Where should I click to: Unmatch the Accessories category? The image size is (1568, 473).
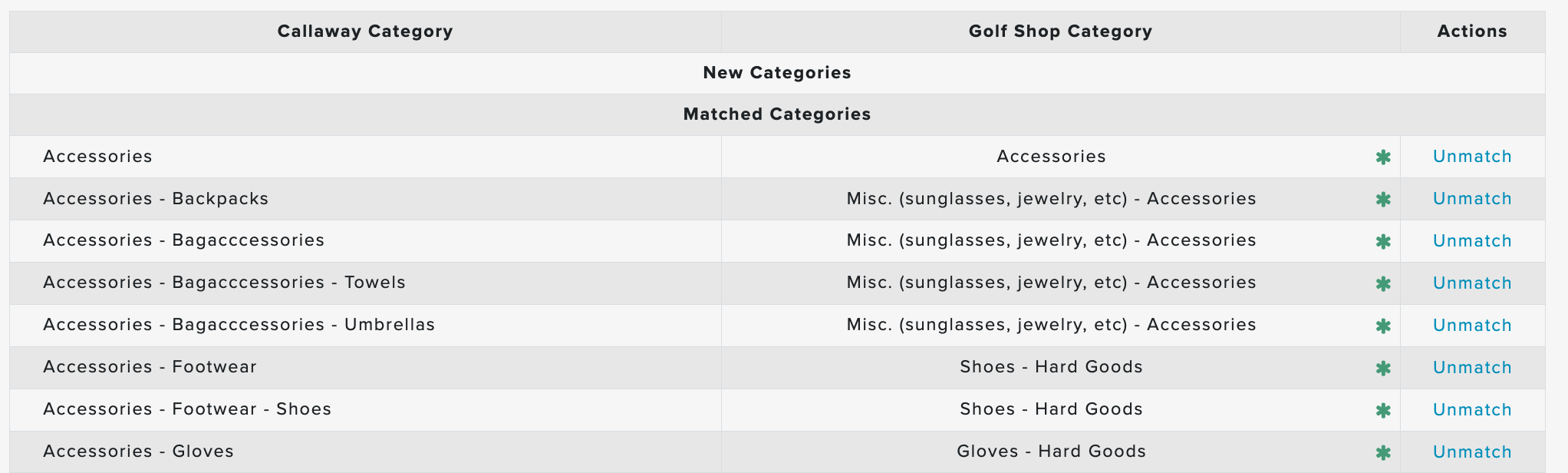coord(1472,157)
